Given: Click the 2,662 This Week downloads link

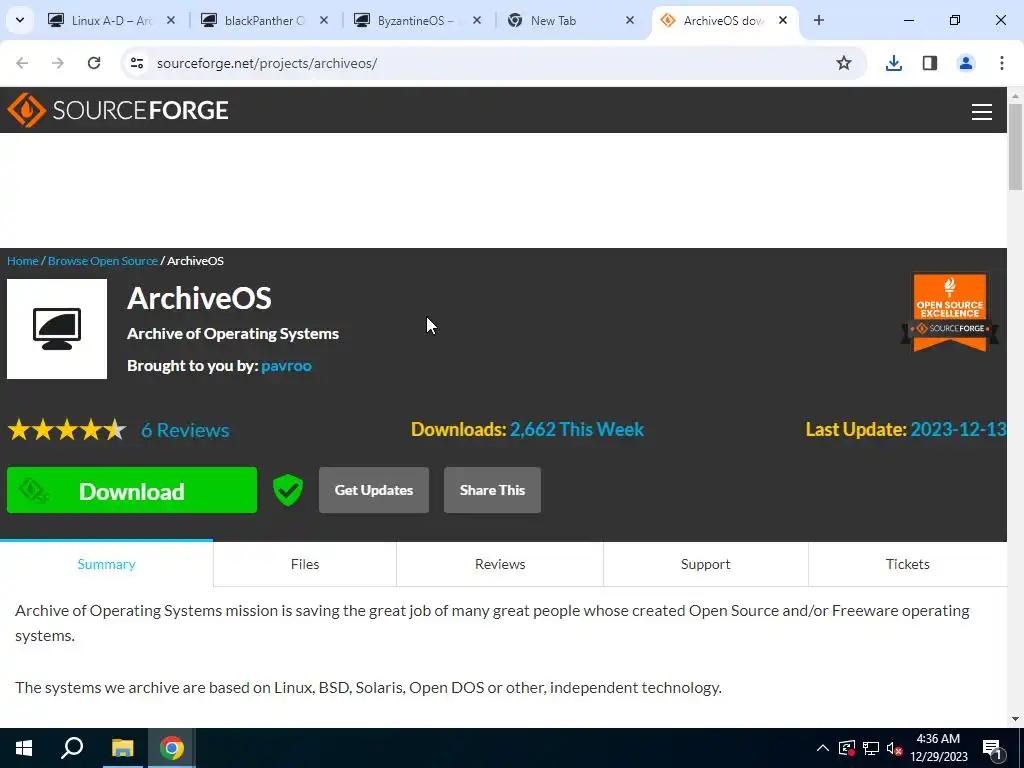Looking at the screenshot, I should tap(577, 429).
